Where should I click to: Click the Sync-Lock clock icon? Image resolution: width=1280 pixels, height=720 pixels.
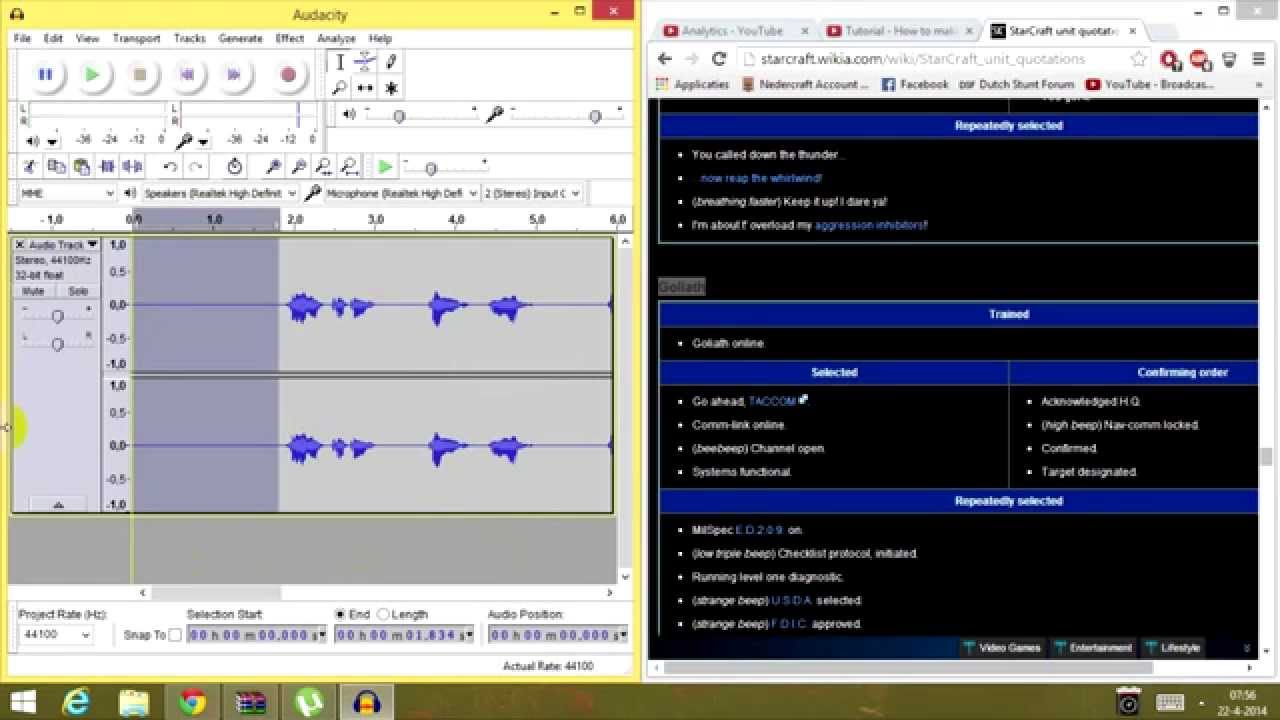tap(235, 167)
